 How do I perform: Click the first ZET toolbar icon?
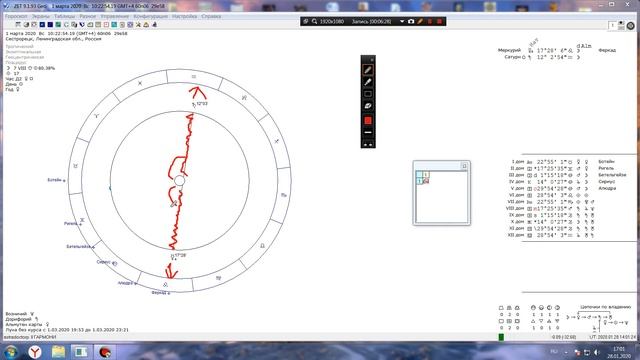tap(18, 25)
